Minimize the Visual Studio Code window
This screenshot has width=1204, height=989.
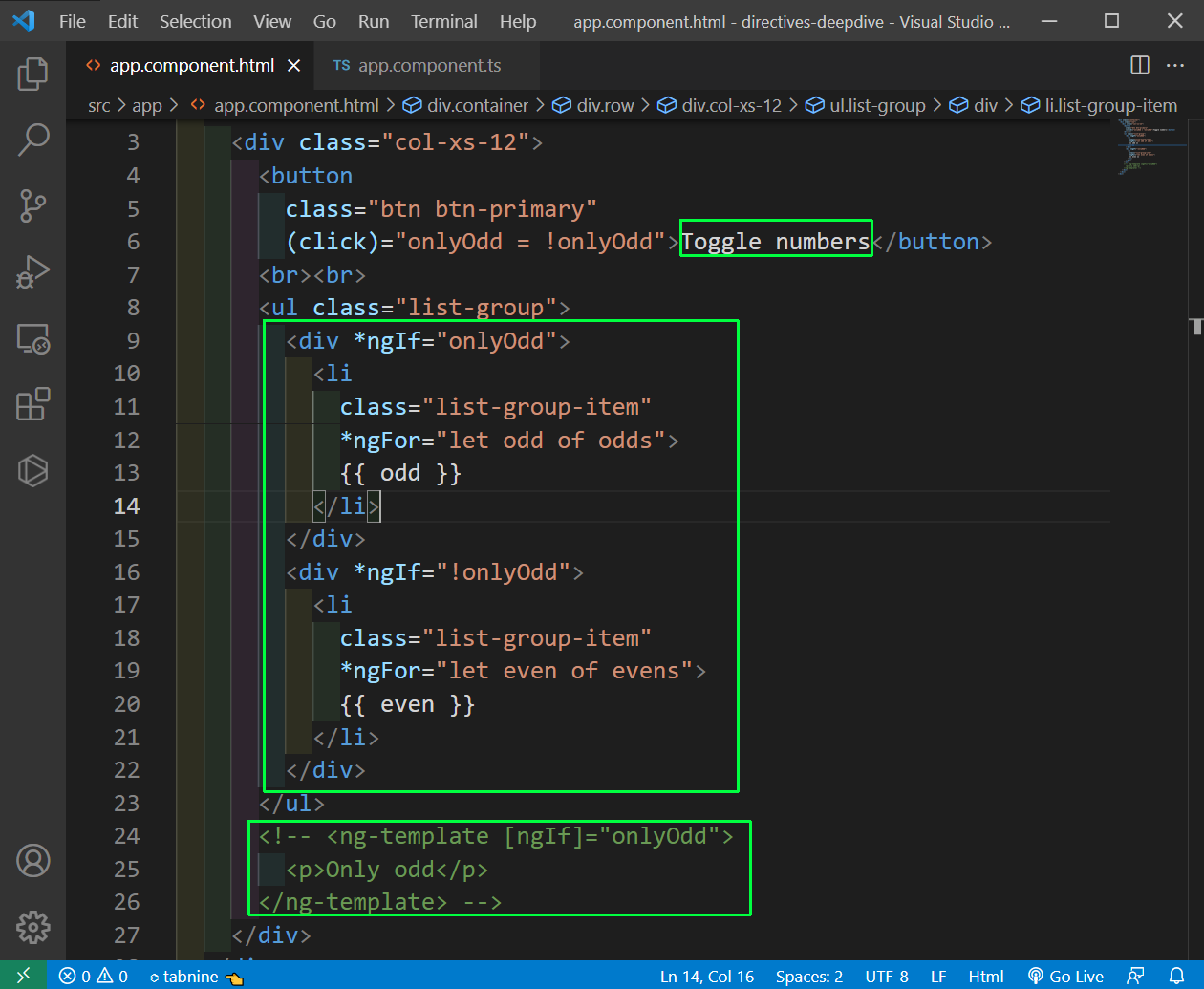click(x=1049, y=21)
